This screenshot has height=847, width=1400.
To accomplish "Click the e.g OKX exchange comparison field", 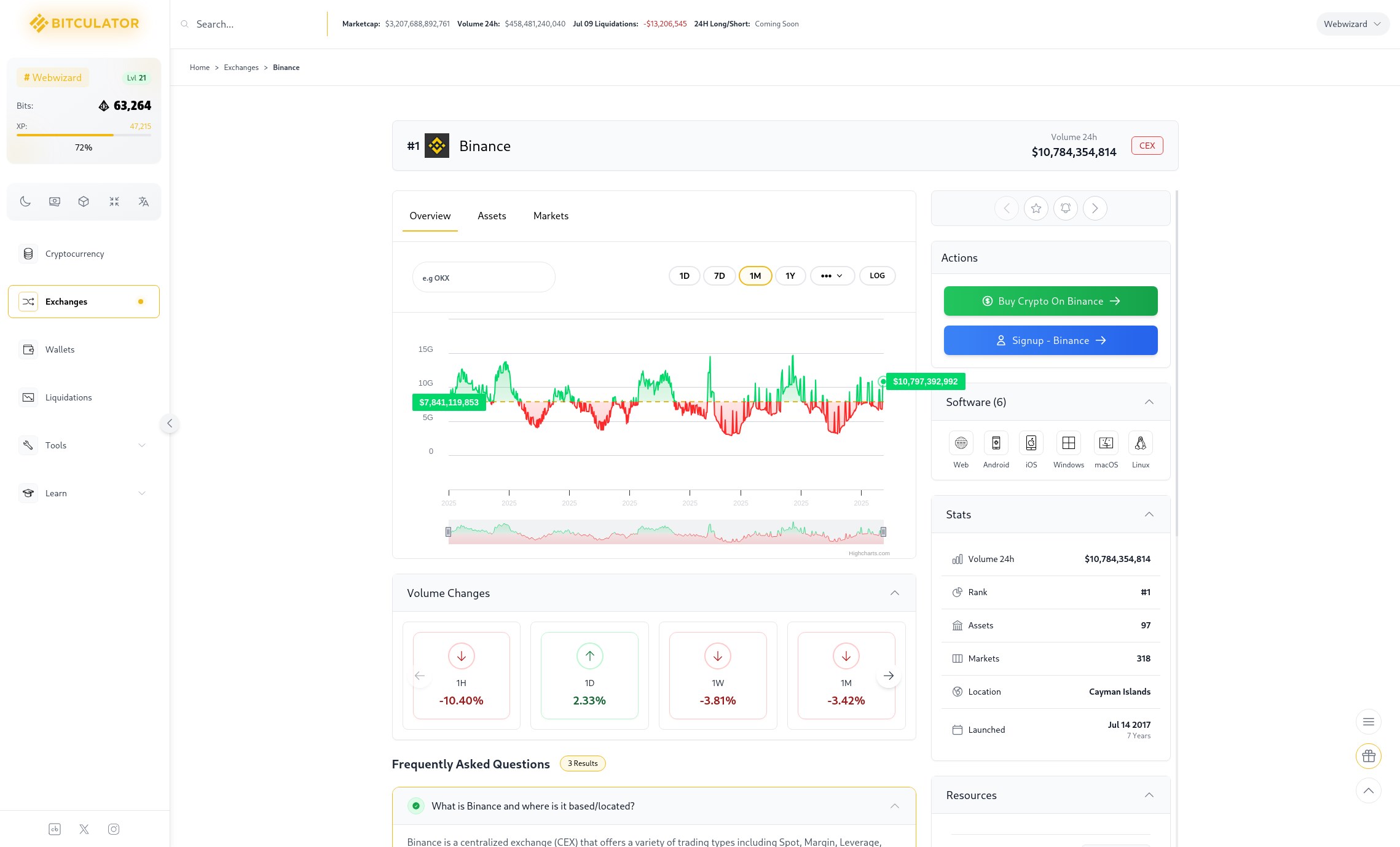I will tap(484, 277).
